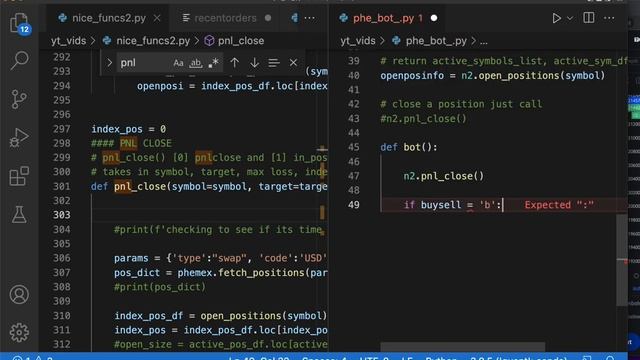Split the editor to the right
Screen dimensions: 640x360
pyautogui.click(x=589, y=18)
